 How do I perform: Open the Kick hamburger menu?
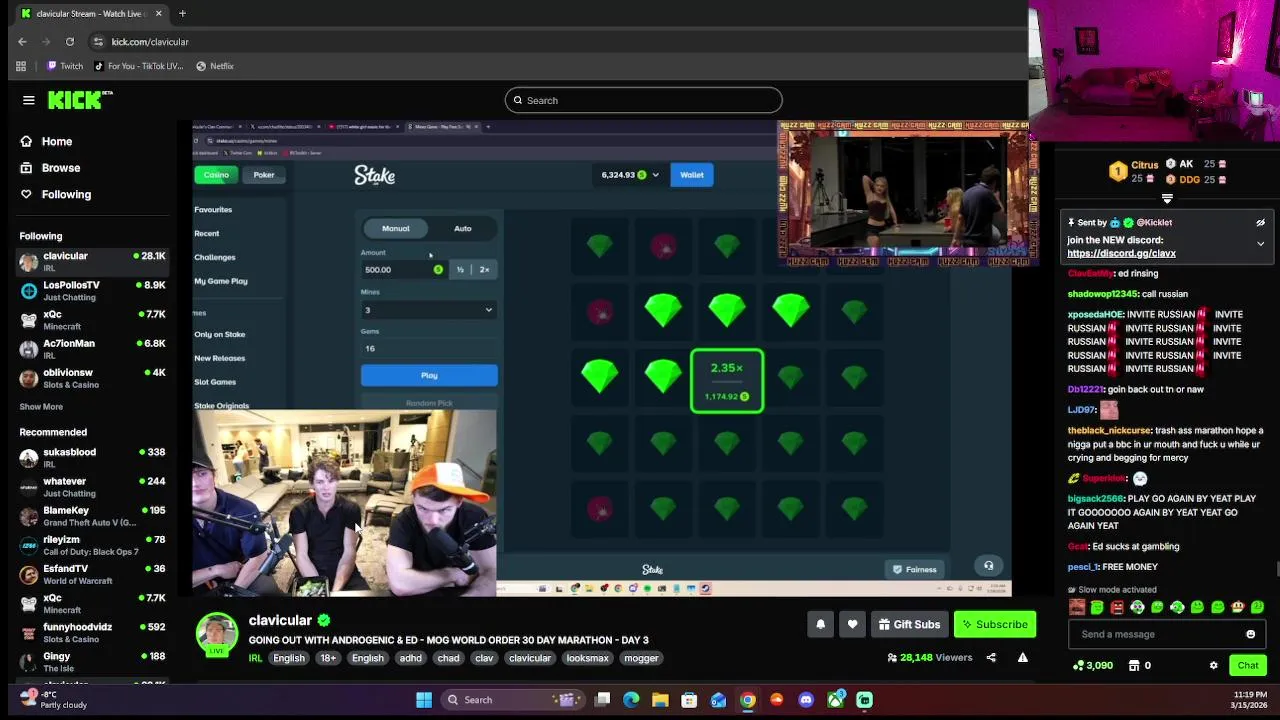pos(29,100)
